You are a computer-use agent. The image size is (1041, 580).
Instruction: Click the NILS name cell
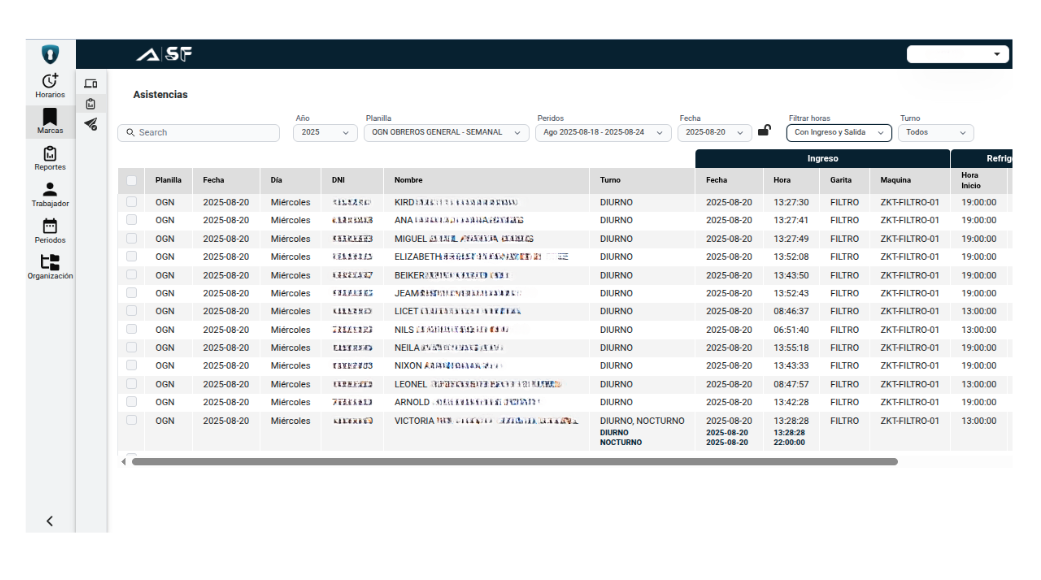tap(451, 330)
